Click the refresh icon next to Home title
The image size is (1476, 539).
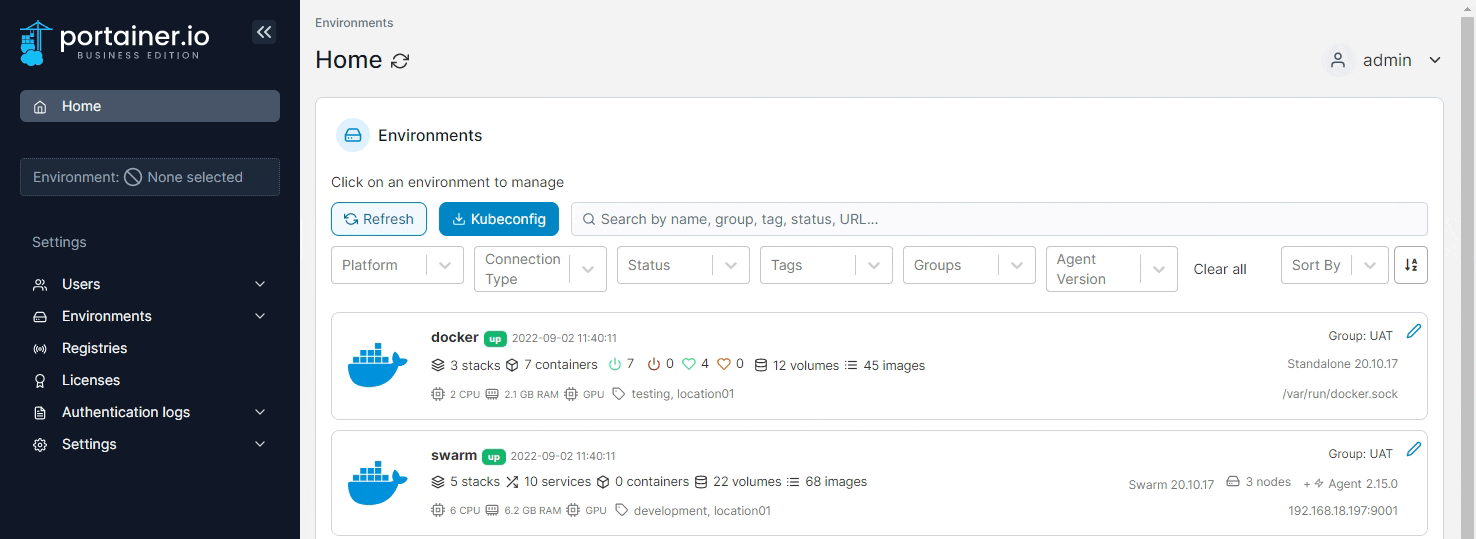pyautogui.click(x=400, y=61)
